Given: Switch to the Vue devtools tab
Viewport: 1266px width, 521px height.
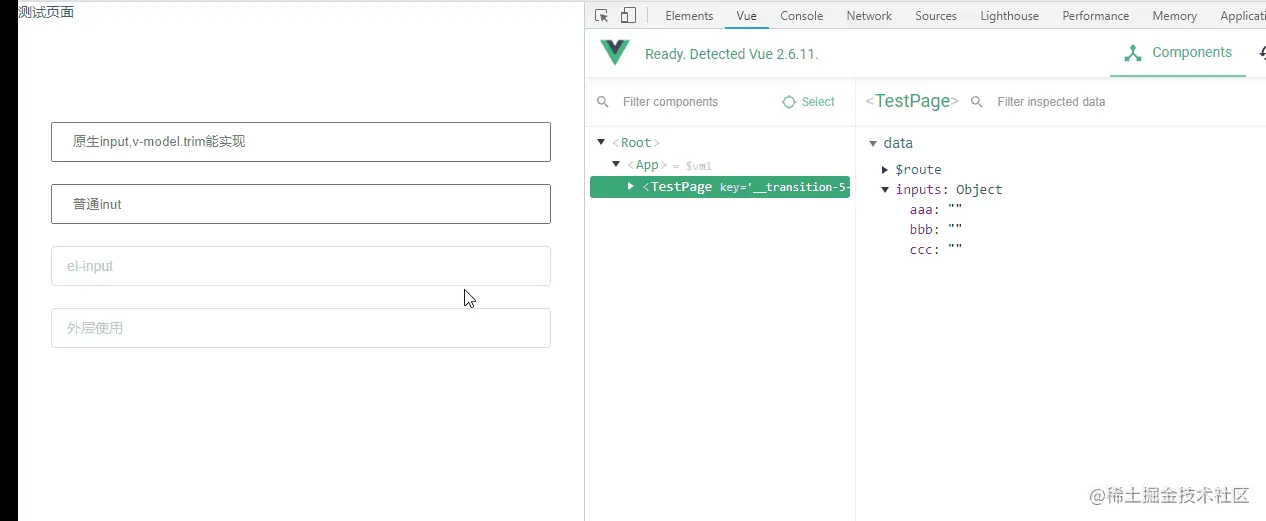Looking at the screenshot, I should (746, 16).
